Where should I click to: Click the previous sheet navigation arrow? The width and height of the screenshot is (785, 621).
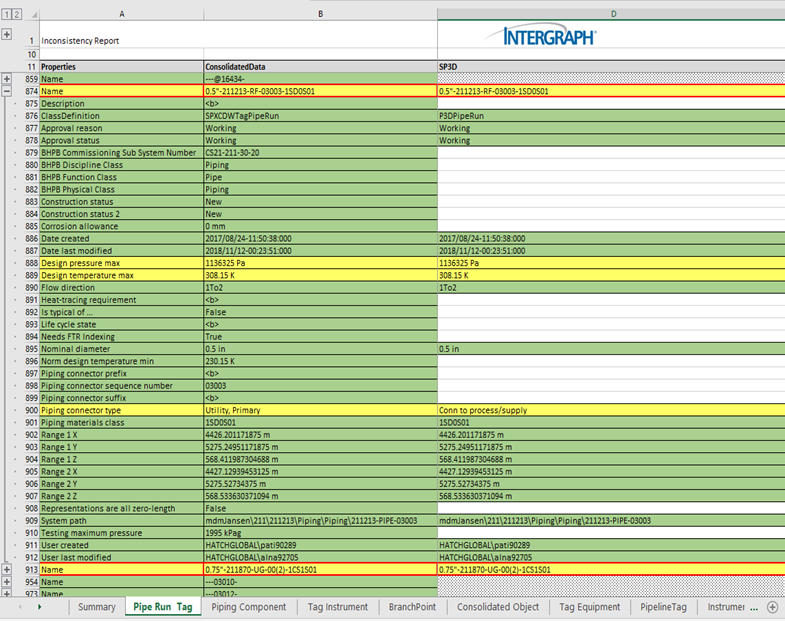tap(19, 607)
